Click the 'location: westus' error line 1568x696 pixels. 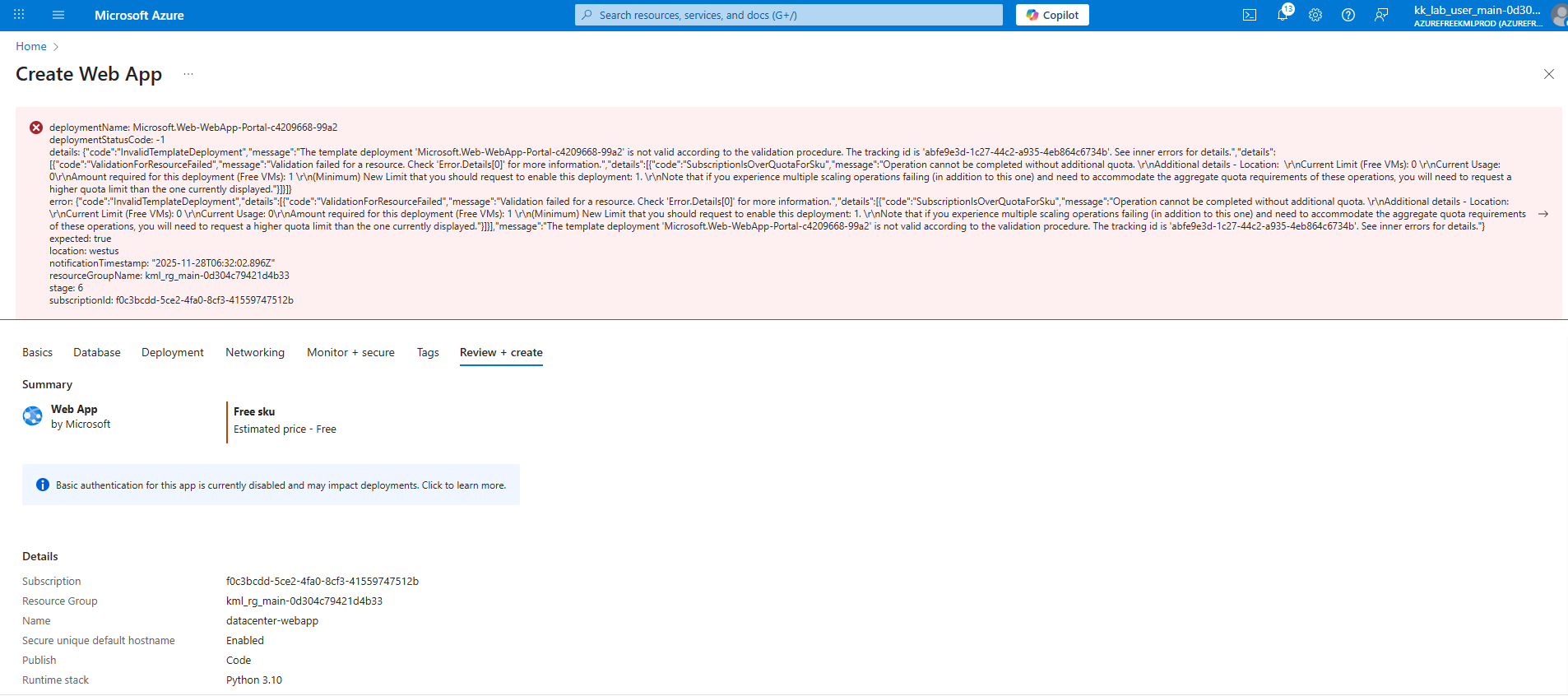(84, 251)
